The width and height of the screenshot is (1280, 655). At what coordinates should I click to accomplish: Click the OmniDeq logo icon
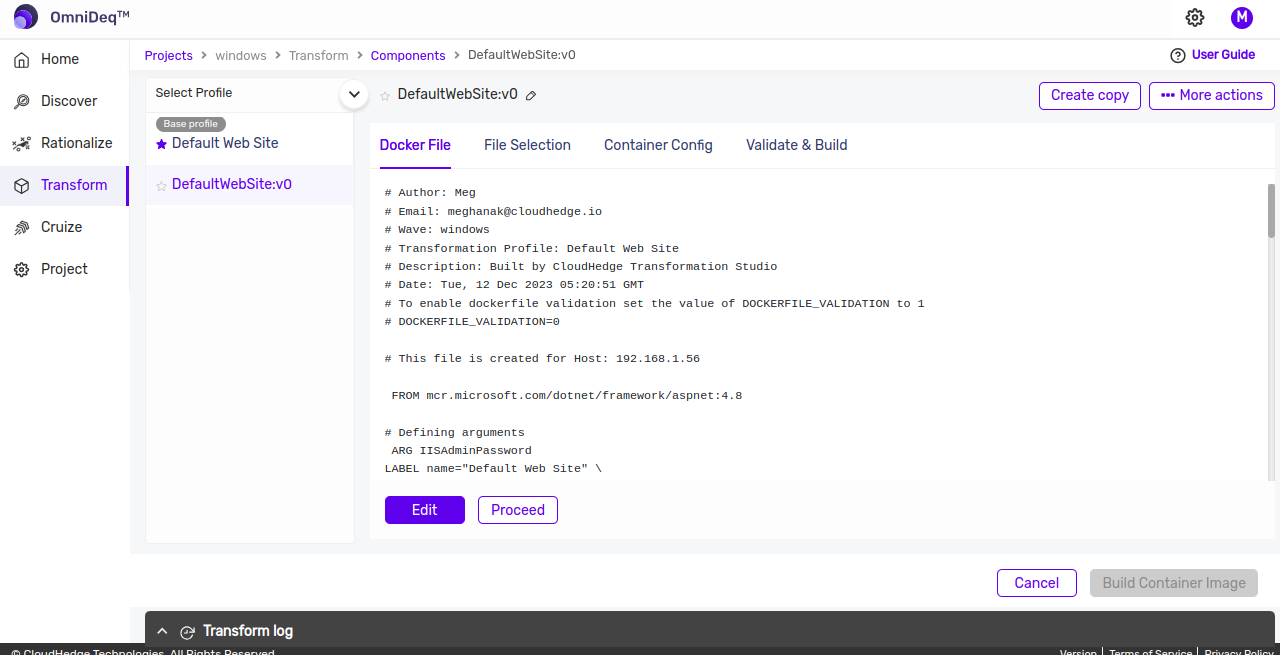[26, 17]
